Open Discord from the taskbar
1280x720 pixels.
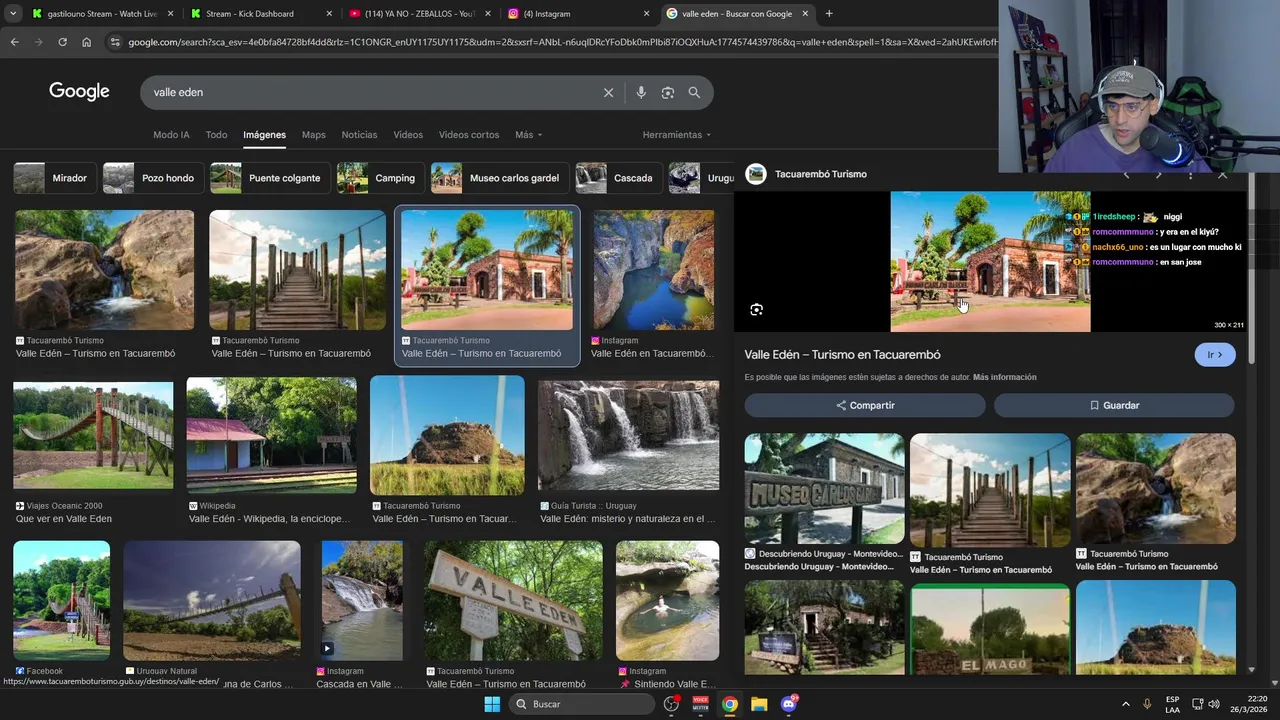pyautogui.click(x=789, y=704)
